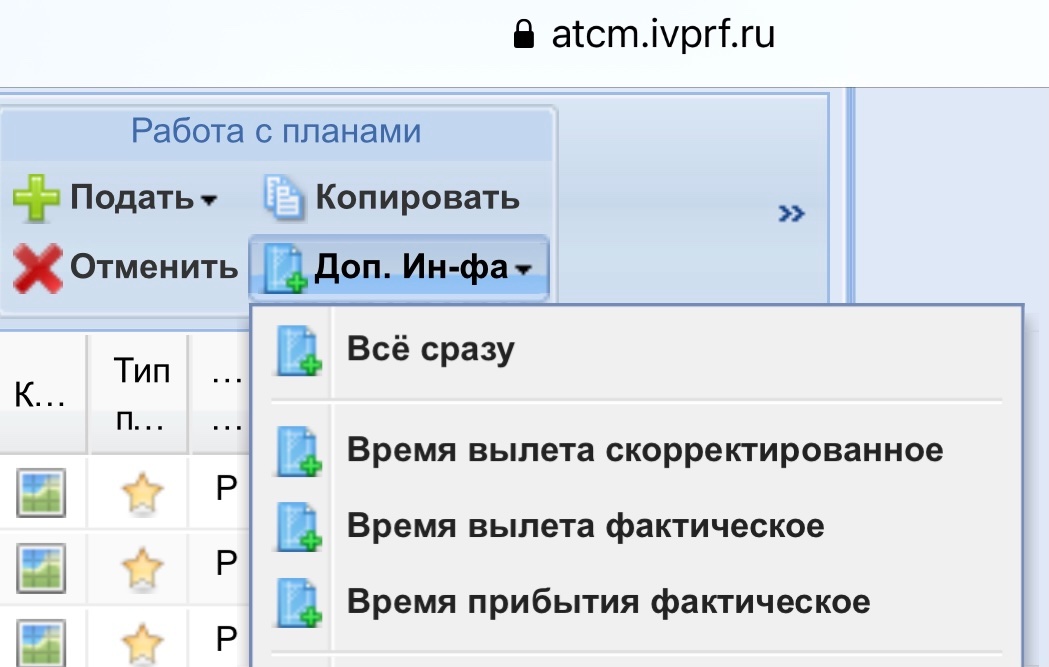Open the Подать dropdown arrow
Image resolution: width=1049 pixels, height=667 pixels.
[x=208, y=199]
